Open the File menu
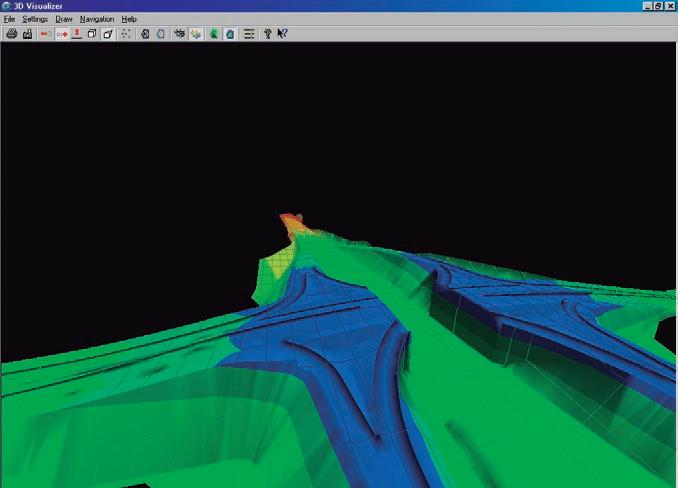 (x=9, y=19)
